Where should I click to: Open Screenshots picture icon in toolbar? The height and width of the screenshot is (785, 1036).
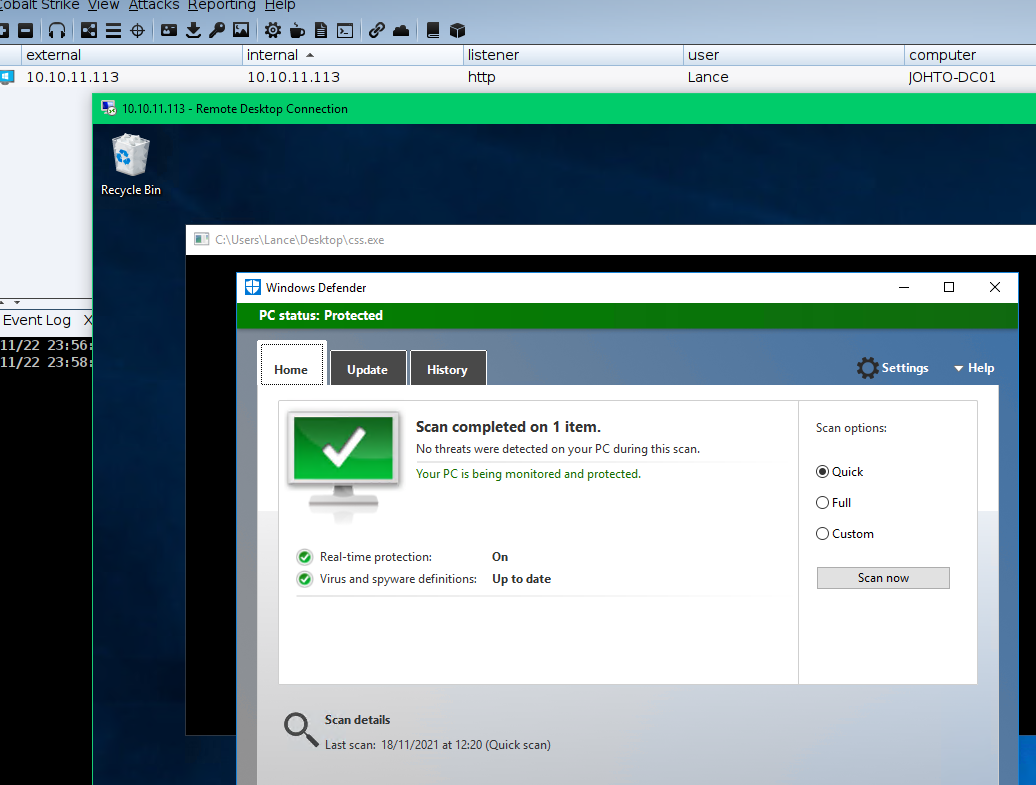[x=241, y=30]
